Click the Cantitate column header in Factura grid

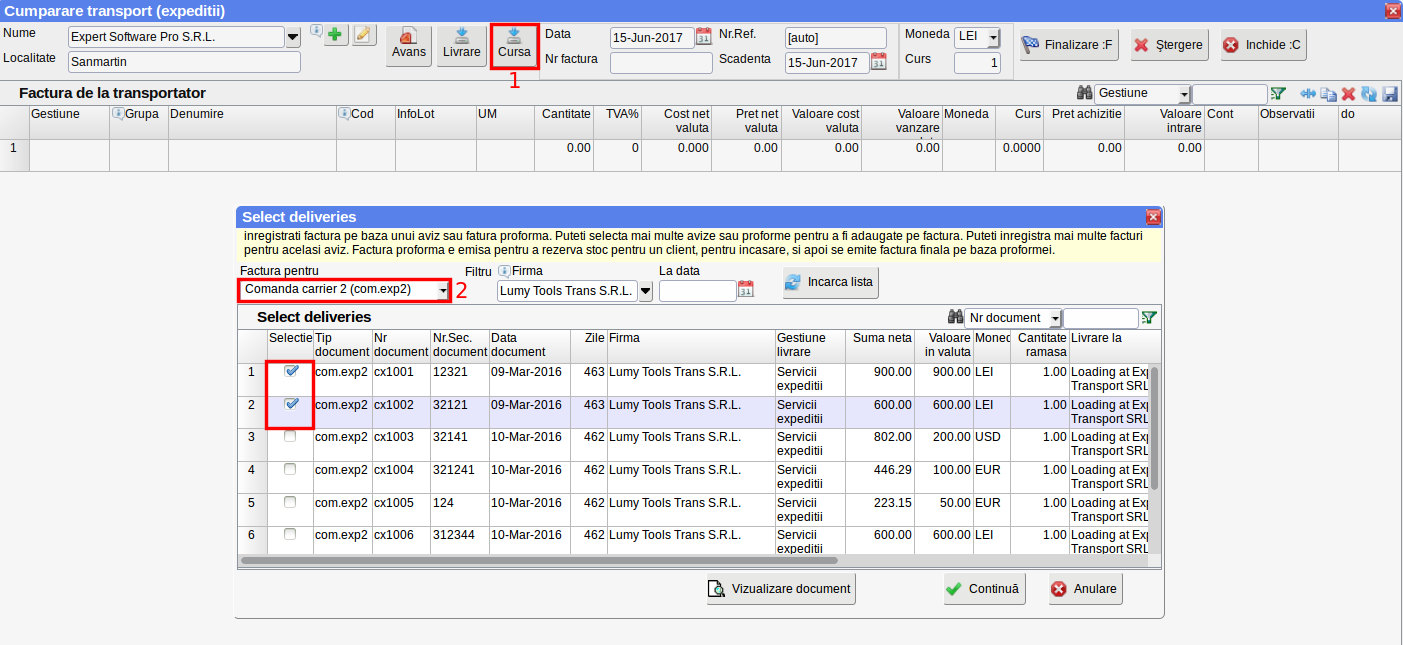point(565,122)
